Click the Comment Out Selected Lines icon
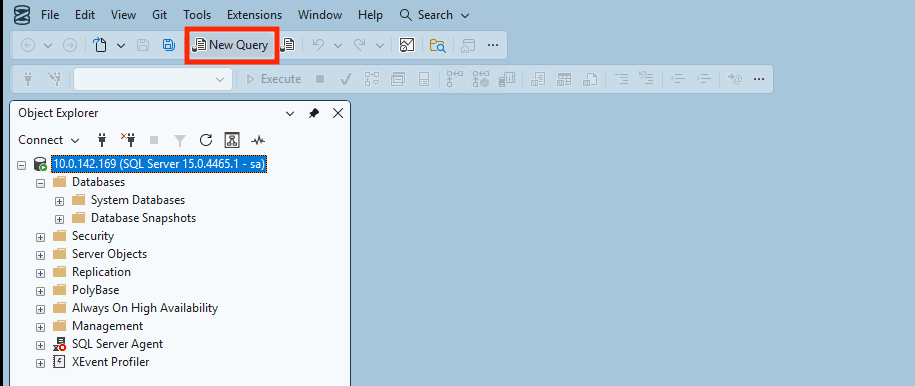The image size is (915, 386). pos(622,79)
